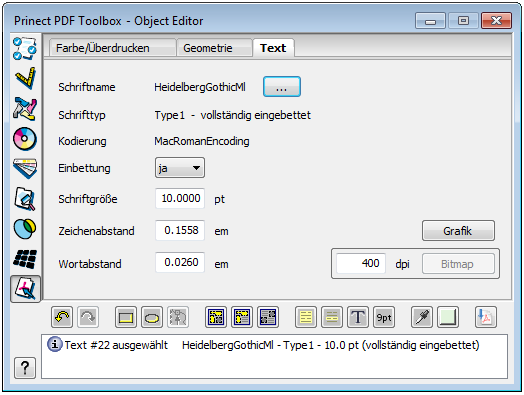Click the first blue-framed layout selection icon
The width and height of the screenshot is (524, 395).
click(216, 317)
